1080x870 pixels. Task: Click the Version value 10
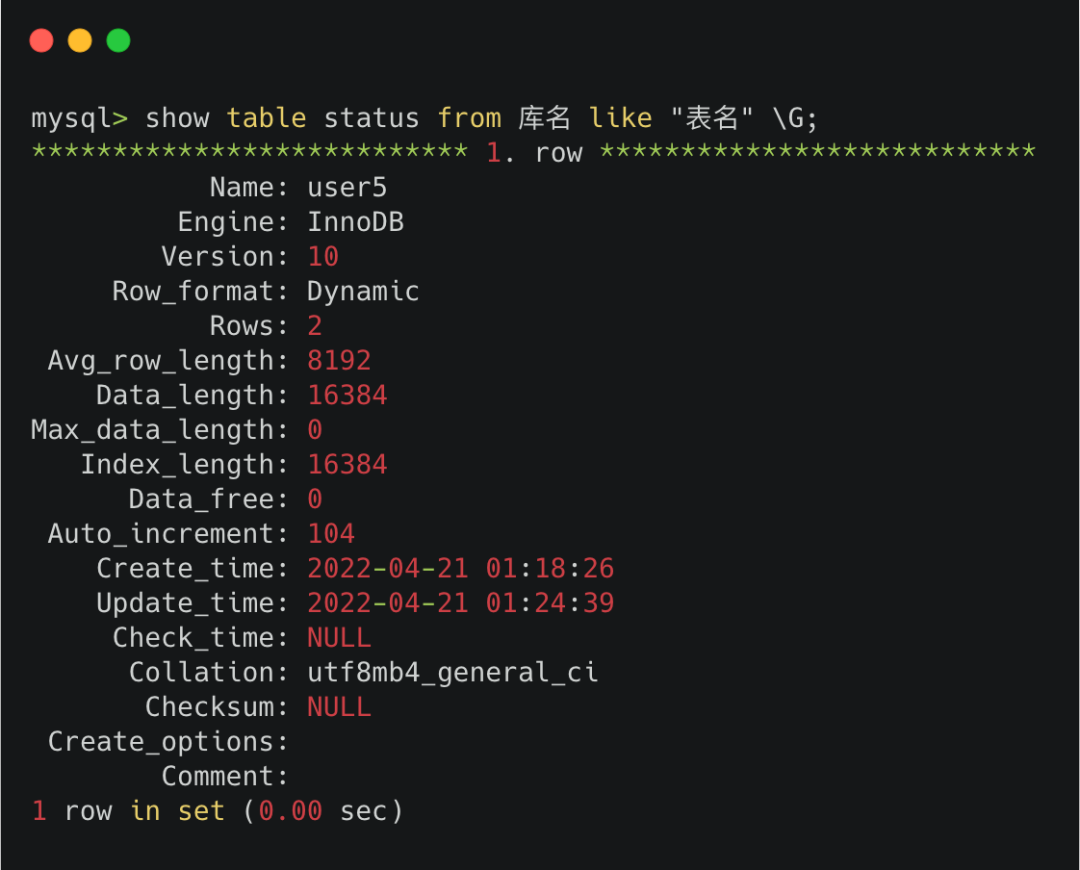click(323, 257)
